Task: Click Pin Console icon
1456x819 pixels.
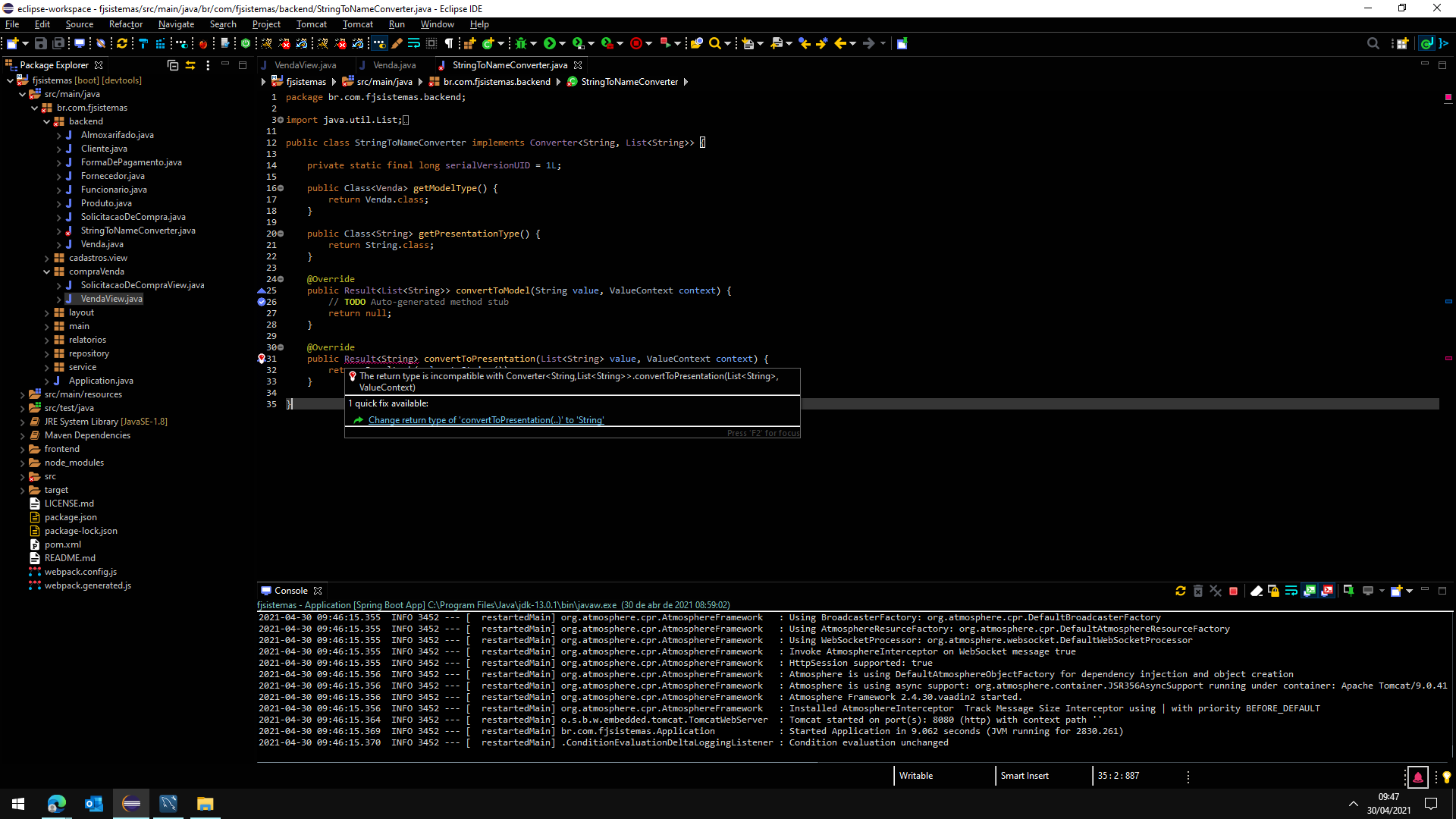Action: tap(1348, 591)
